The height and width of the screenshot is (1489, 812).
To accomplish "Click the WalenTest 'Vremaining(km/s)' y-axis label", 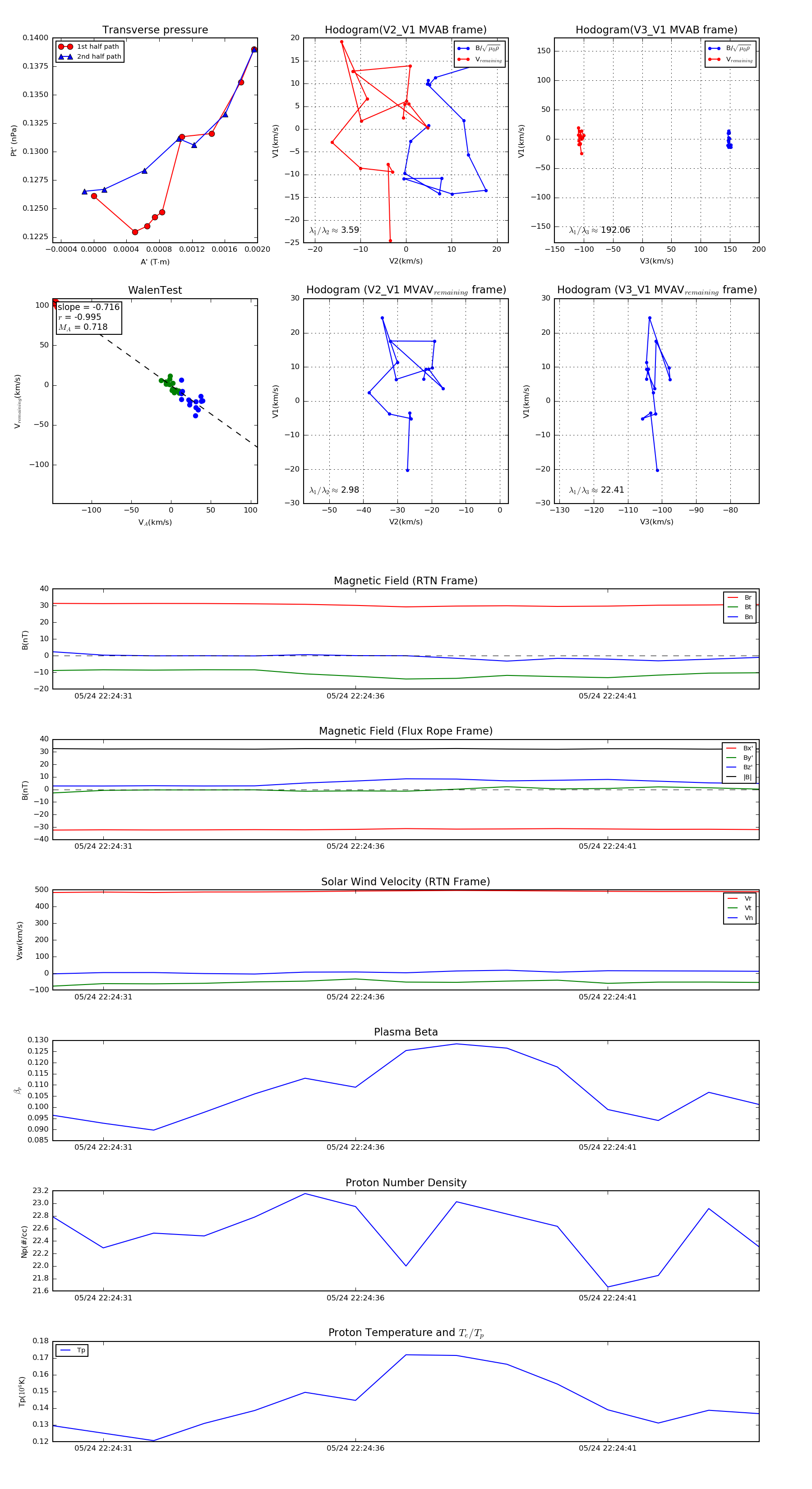I will pyautogui.click(x=17, y=401).
